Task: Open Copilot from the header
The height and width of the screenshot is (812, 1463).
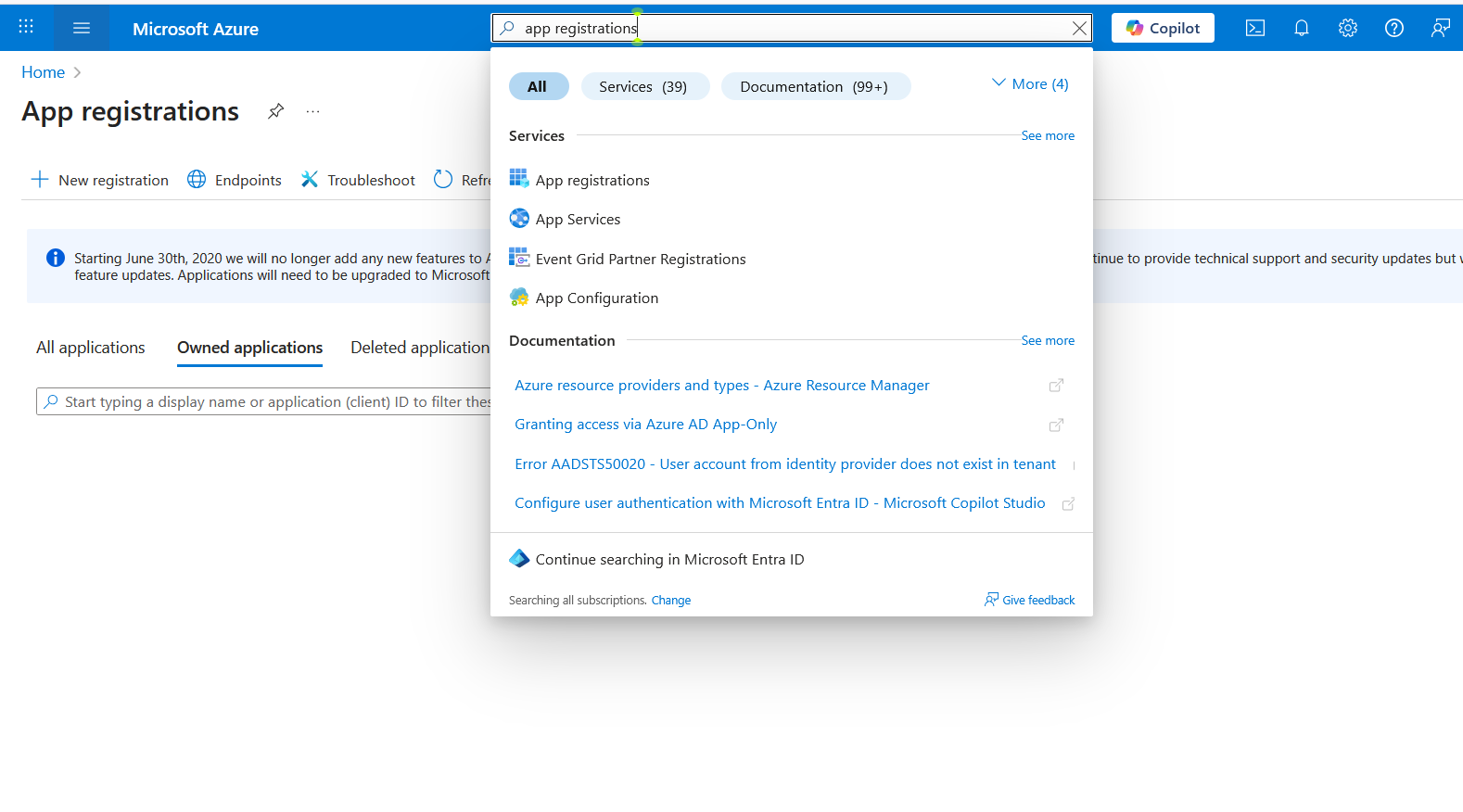Action: tap(1163, 28)
